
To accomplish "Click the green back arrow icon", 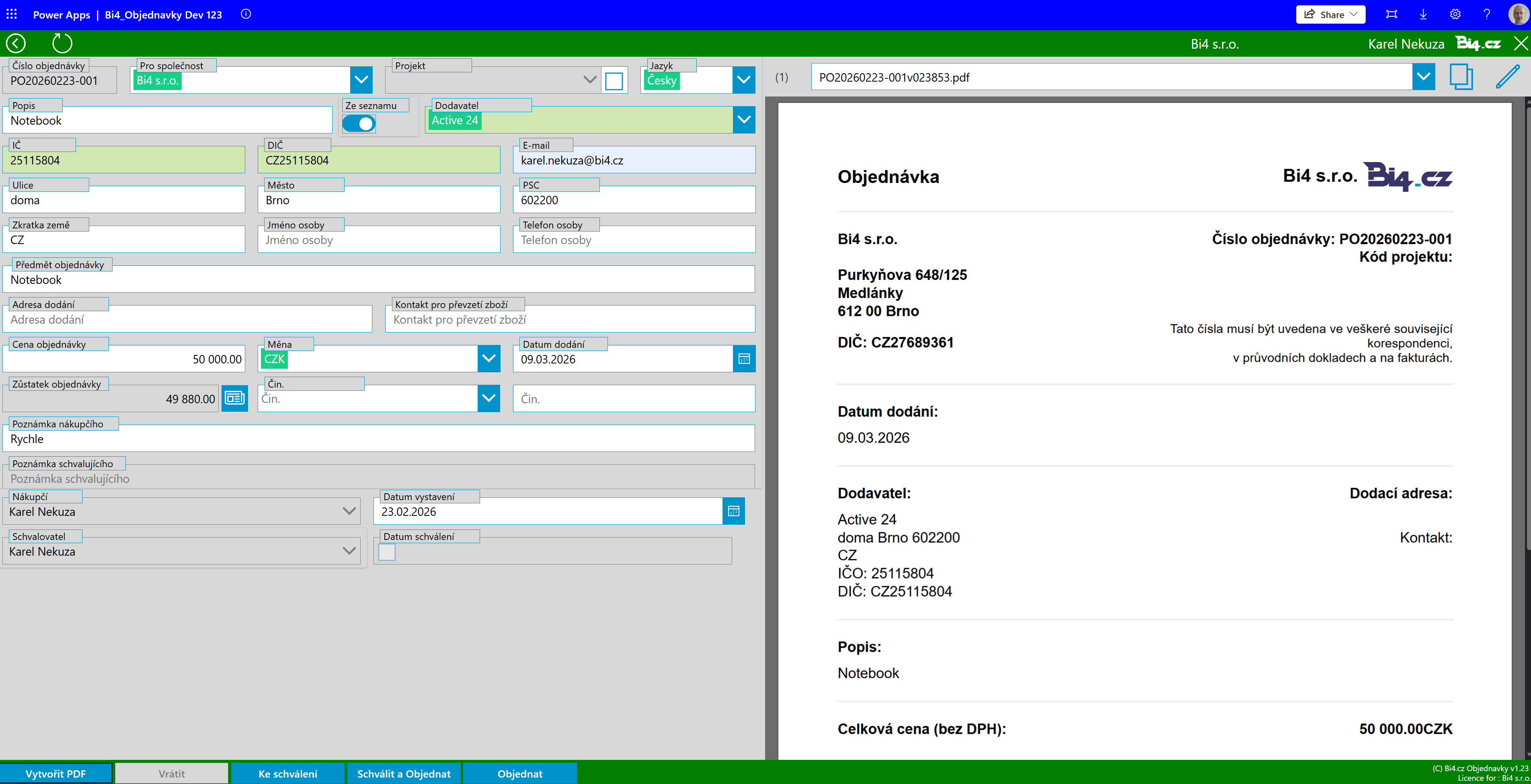I will pyautogui.click(x=16, y=43).
